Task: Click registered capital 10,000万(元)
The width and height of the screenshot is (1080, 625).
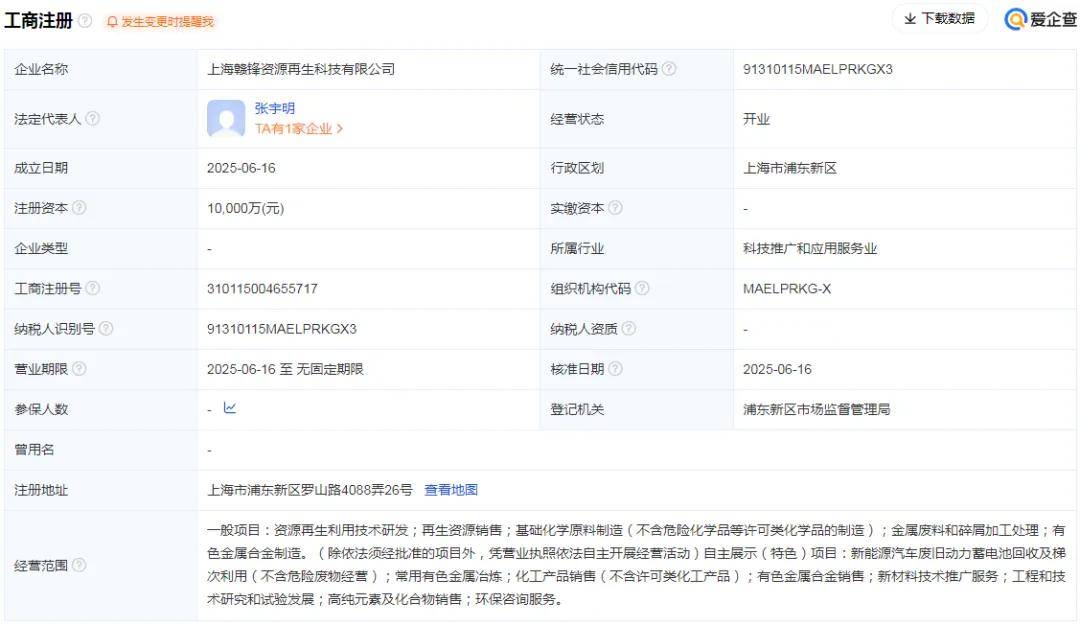Action: pyautogui.click(x=245, y=208)
